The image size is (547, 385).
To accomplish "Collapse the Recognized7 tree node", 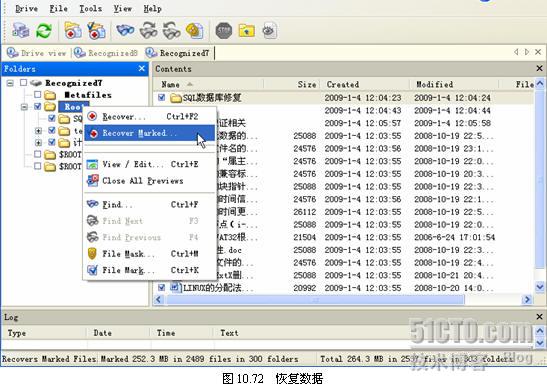I will (x=10, y=83).
